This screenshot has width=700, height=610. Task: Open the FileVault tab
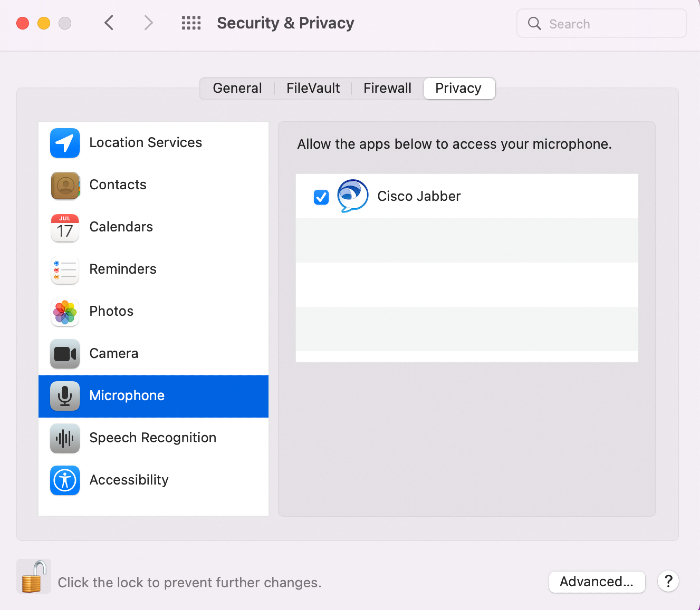(313, 88)
